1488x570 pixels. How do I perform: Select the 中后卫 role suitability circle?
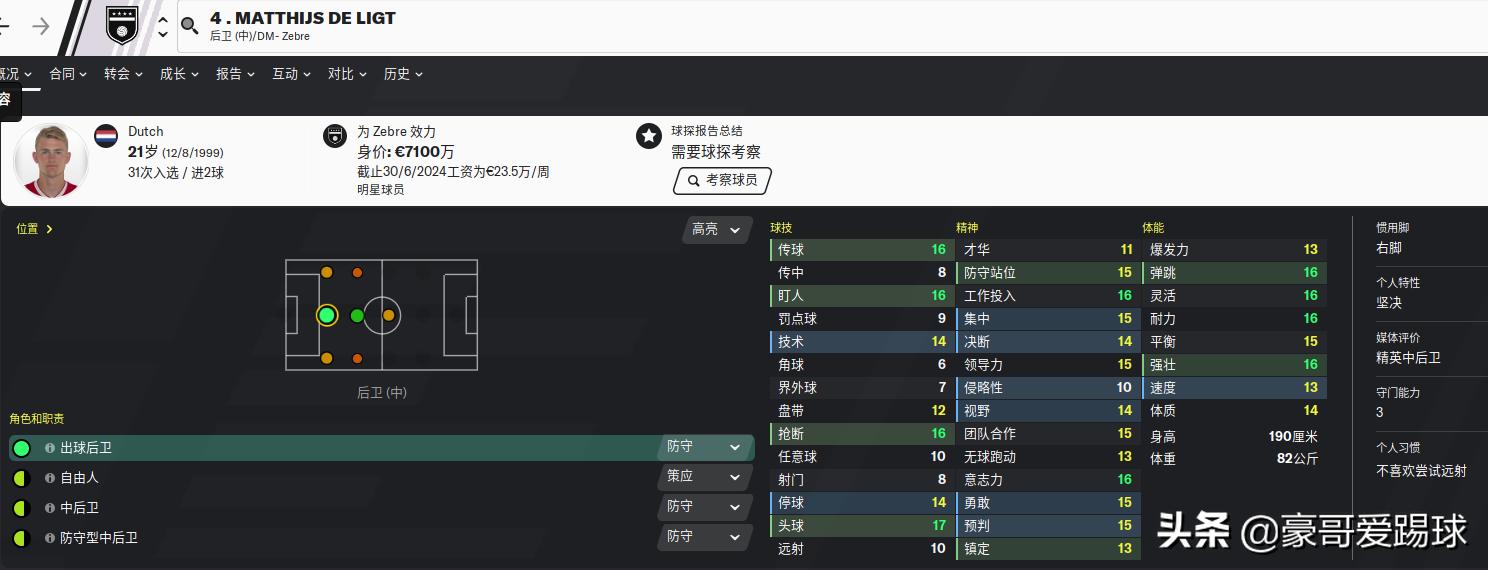coord(21,508)
